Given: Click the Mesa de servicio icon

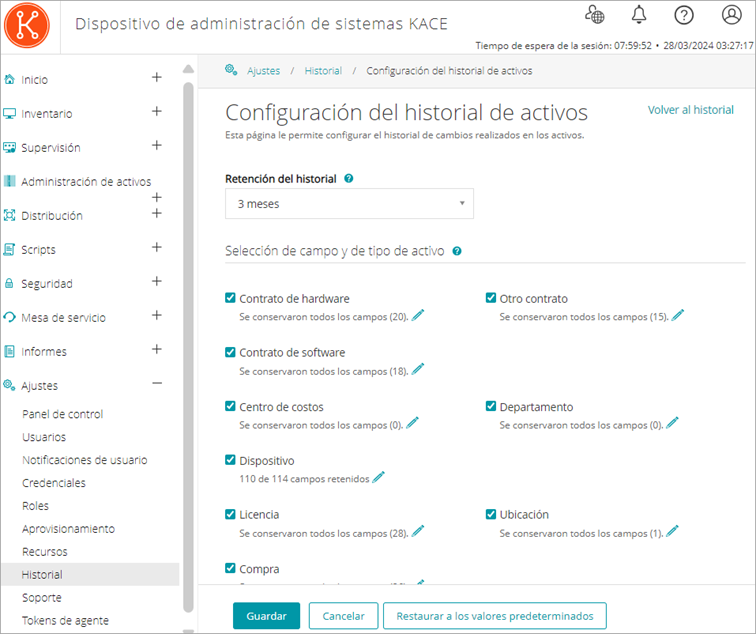Looking at the screenshot, I should (9, 317).
